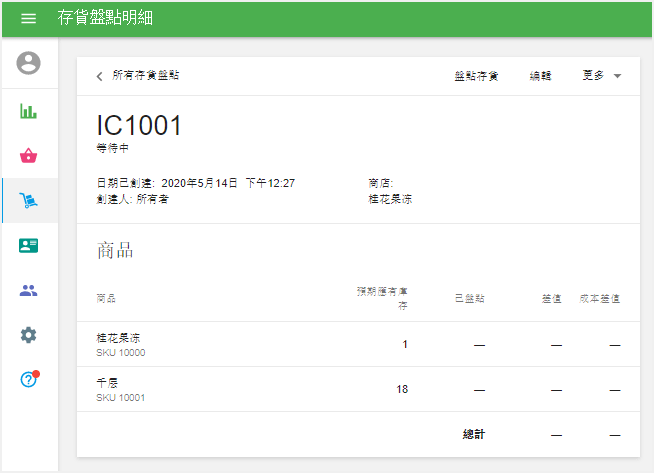Expand the 更多 dropdown menu
654x473 pixels.
click(x=601, y=76)
